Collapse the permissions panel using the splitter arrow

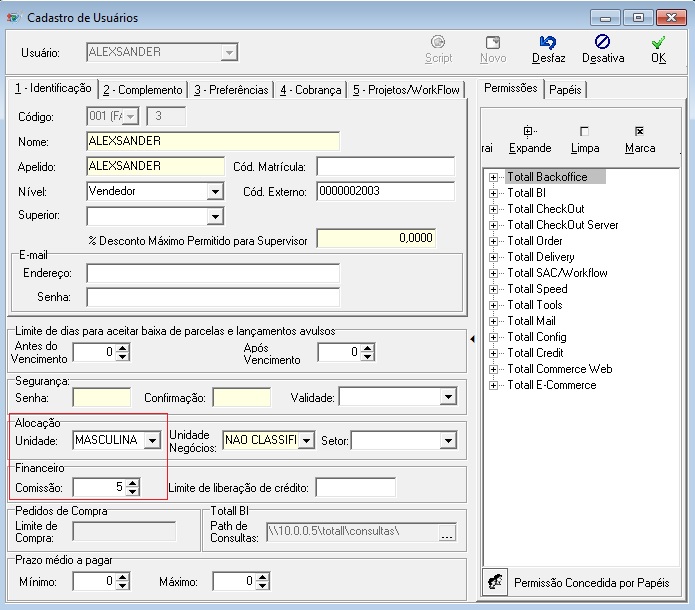[472, 339]
